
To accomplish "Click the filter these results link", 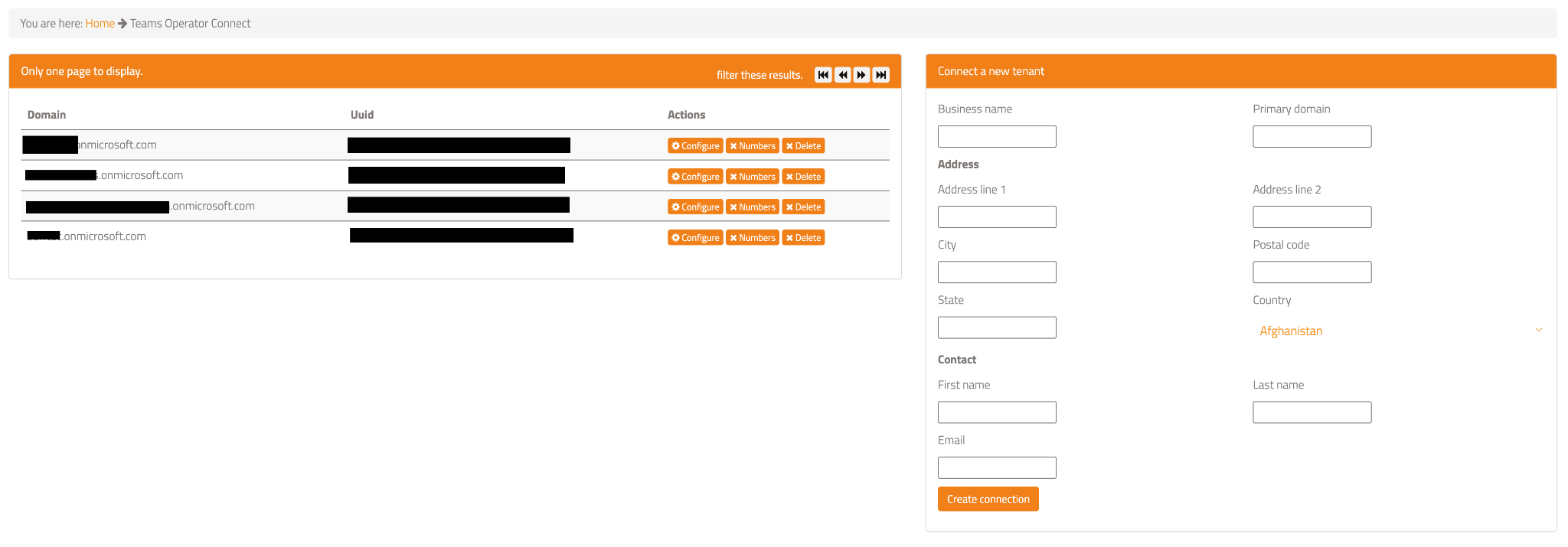I will click(759, 75).
